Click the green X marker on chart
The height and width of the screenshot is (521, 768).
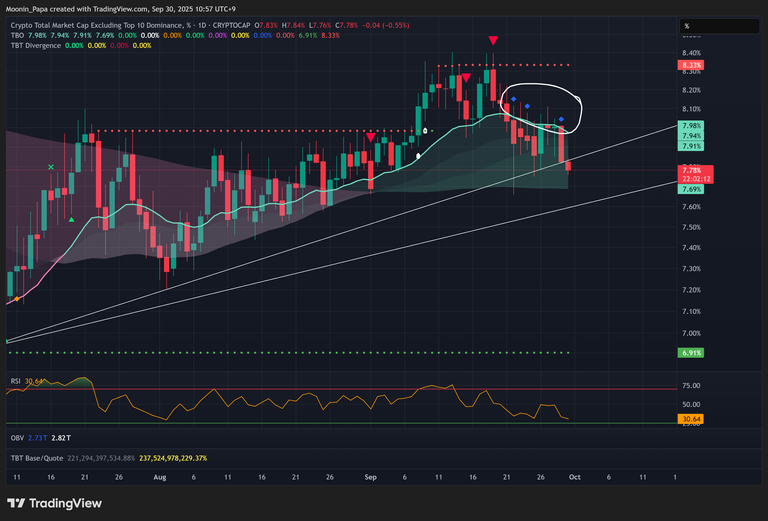52,168
